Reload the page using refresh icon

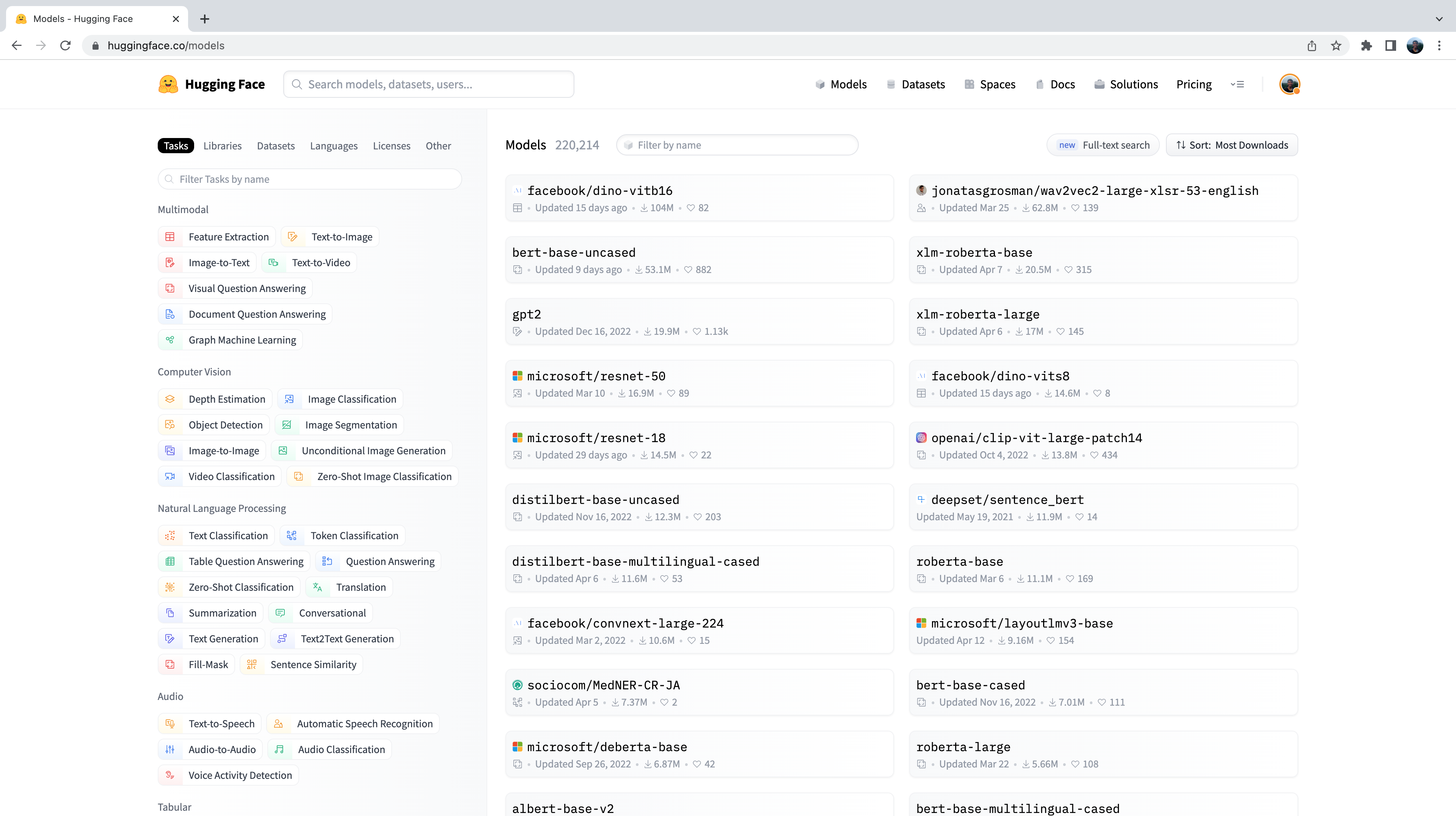[66, 46]
